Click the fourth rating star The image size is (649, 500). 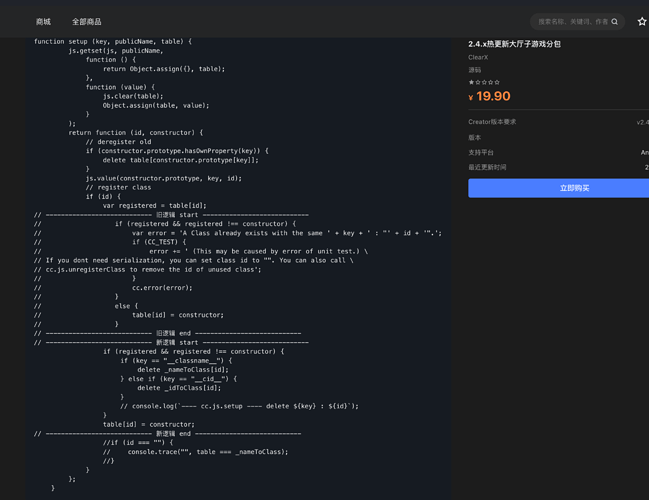point(491,83)
